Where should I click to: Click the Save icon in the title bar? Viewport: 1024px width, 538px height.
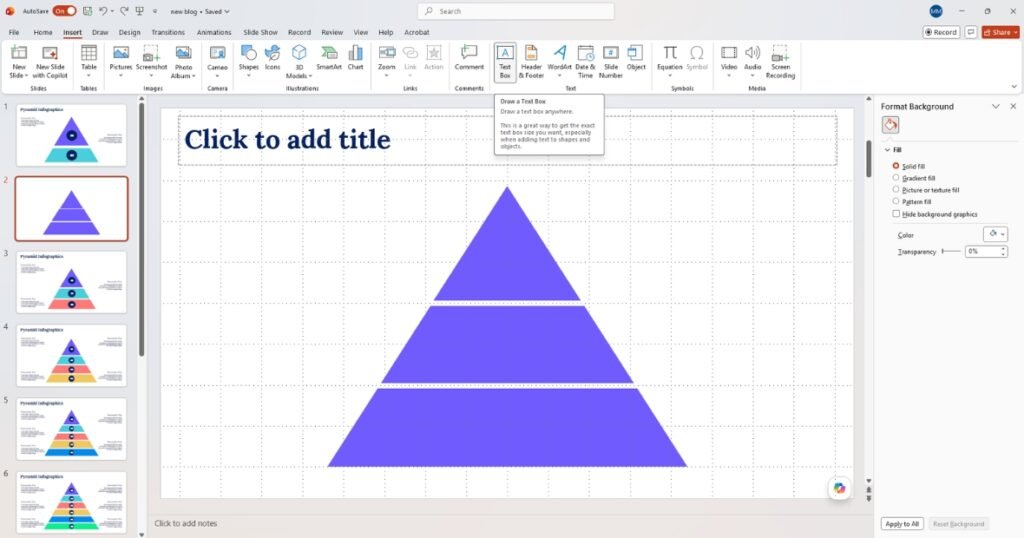click(x=88, y=11)
